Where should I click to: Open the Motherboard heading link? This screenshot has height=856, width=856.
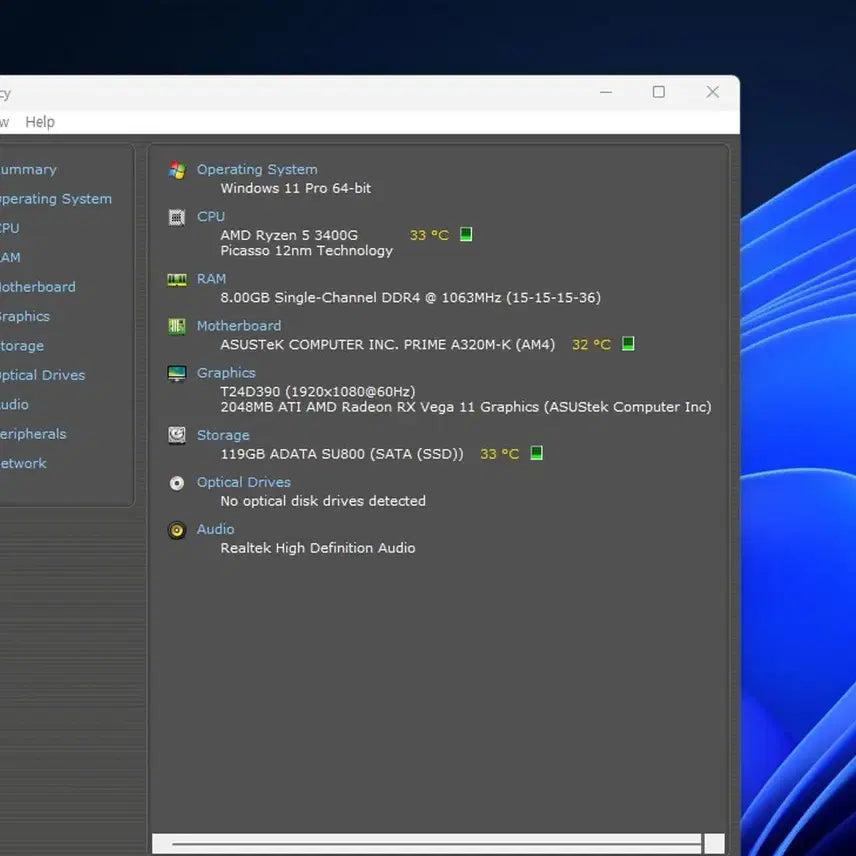[239, 325]
